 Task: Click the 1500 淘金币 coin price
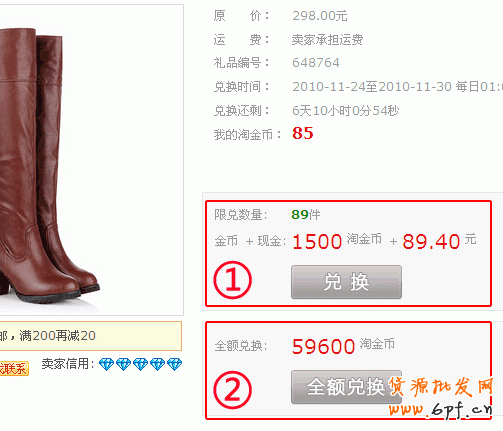(x=337, y=241)
